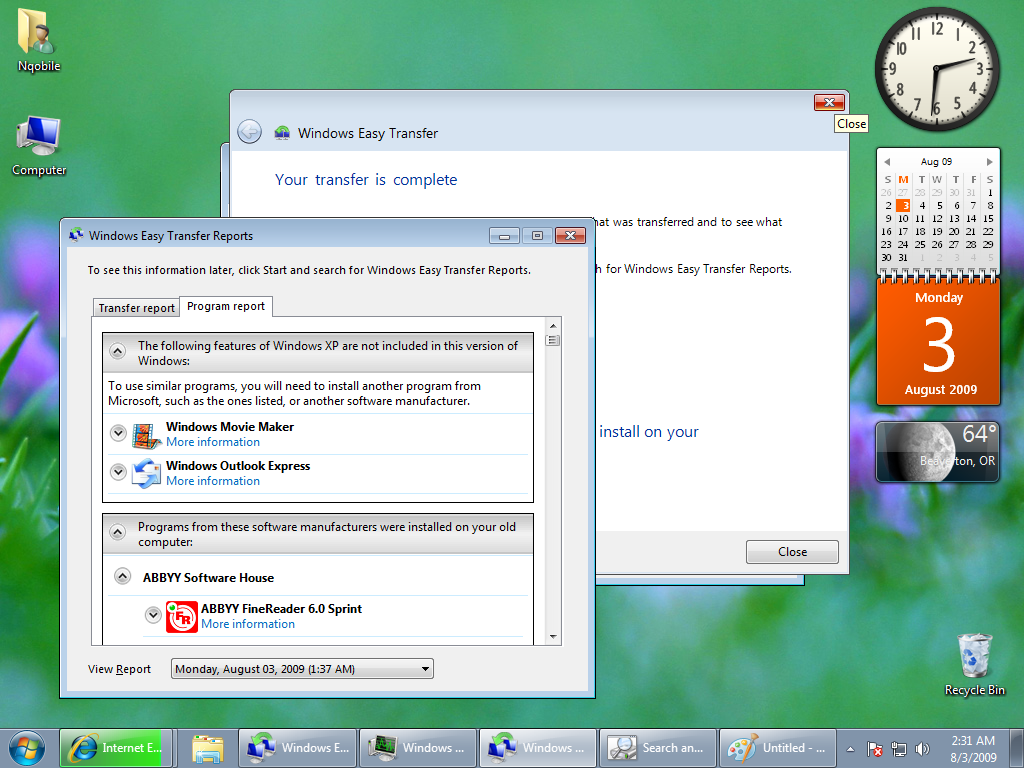The width and height of the screenshot is (1024, 768).
Task: Click the report scrollbar up arrow
Action: (553, 325)
